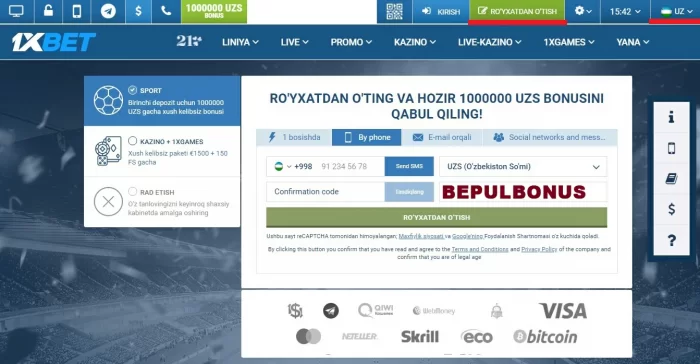Click the VISA payment logo

pos(563,311)
